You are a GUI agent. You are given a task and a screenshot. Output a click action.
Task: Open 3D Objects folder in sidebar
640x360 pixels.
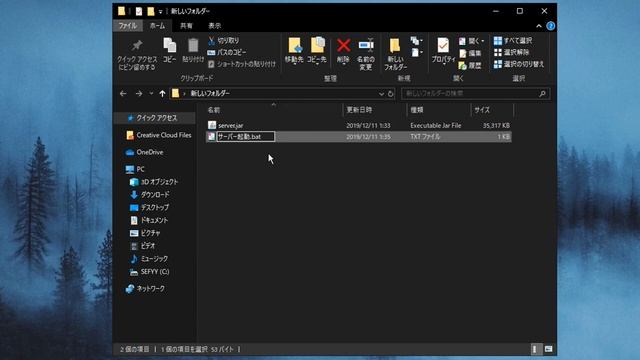pos(153,182)
